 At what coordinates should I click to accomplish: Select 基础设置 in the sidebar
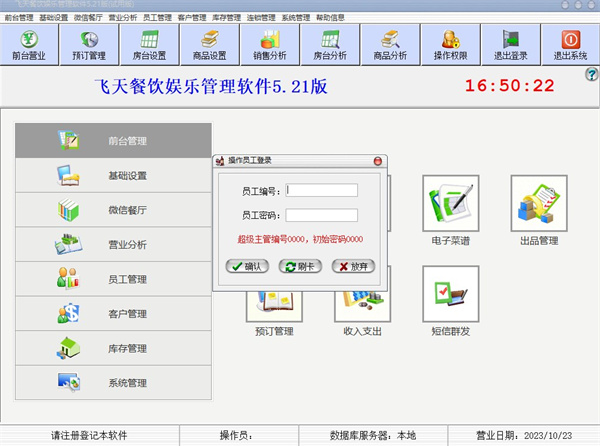(x=113, y=175)
